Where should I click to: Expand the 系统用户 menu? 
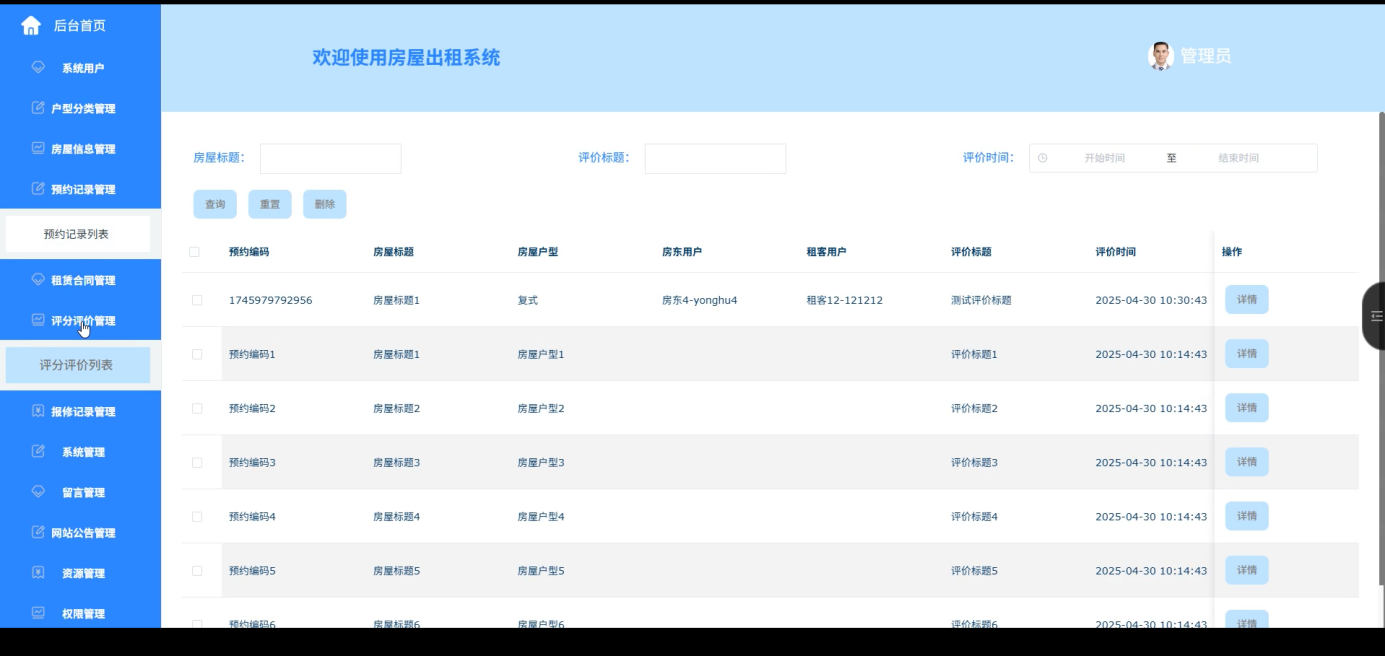[80, 68]
